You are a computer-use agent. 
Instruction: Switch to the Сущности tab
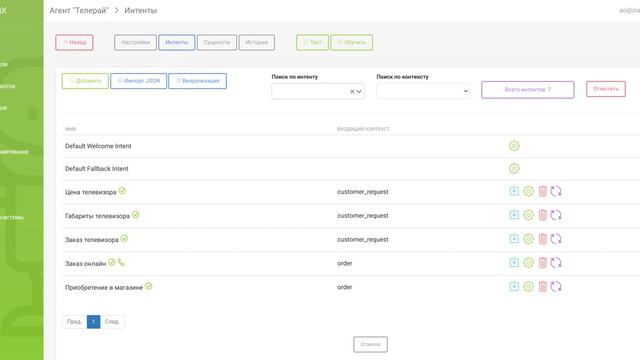pos(217,42)
